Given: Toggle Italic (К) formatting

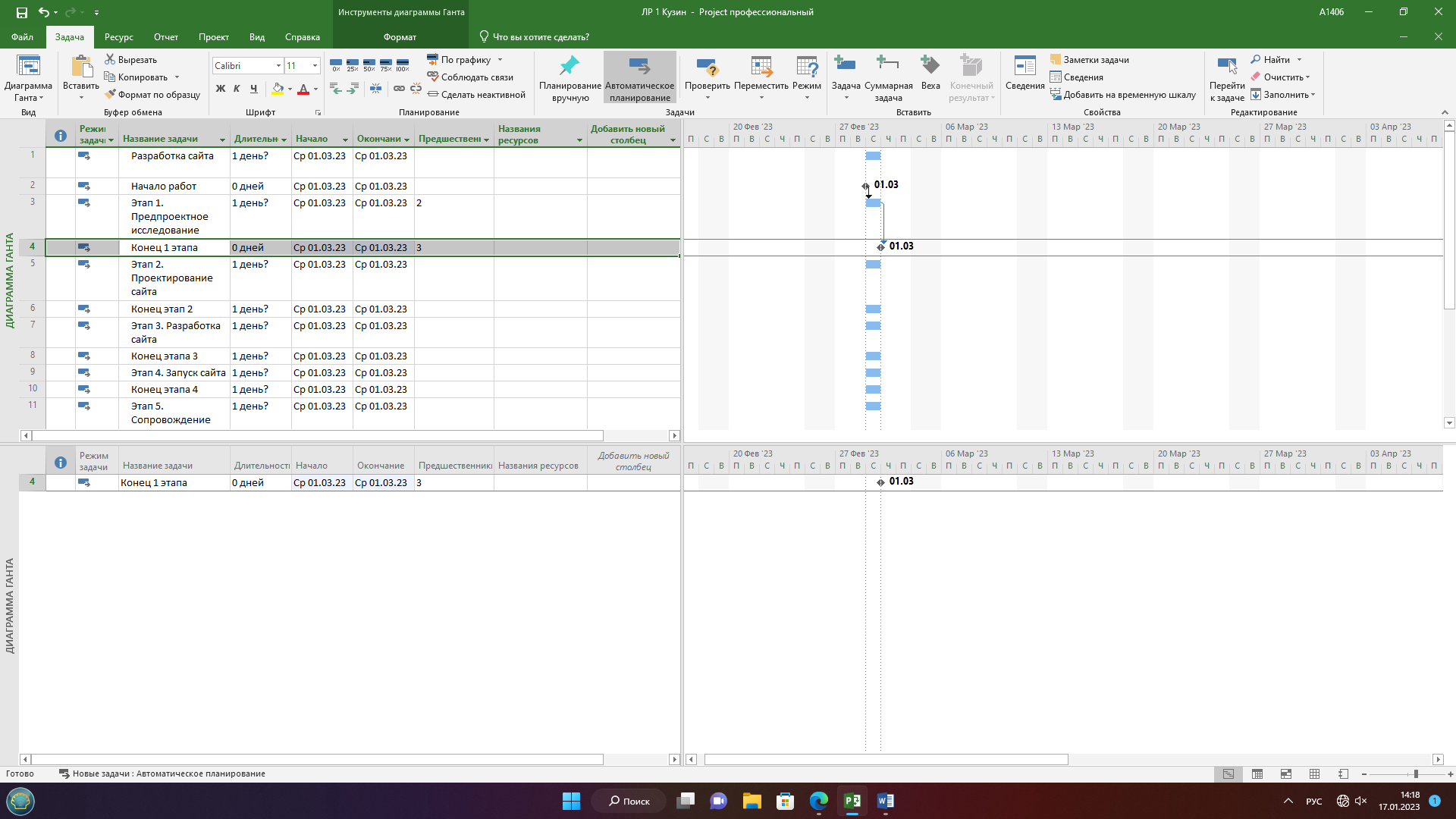Looking at the screenshot, I should tap(237, 89).
